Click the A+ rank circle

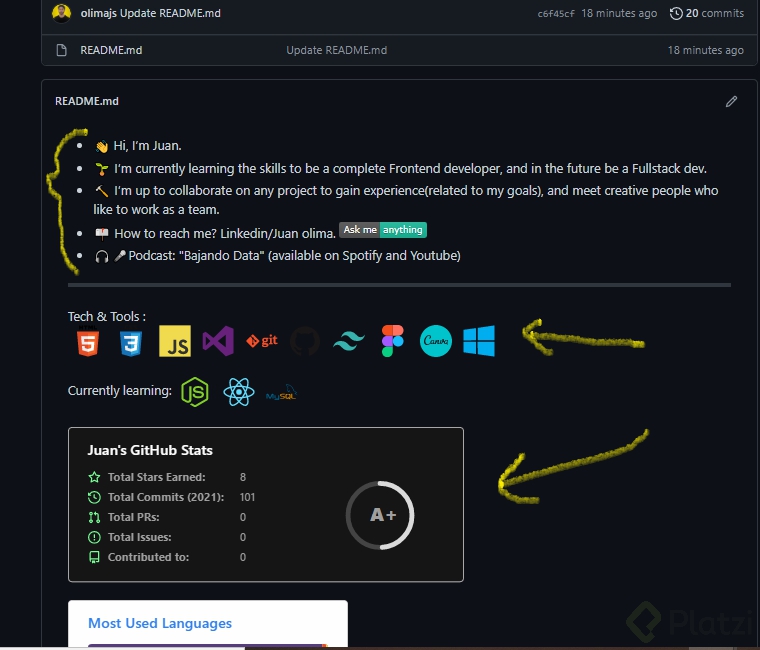[380, 515]
